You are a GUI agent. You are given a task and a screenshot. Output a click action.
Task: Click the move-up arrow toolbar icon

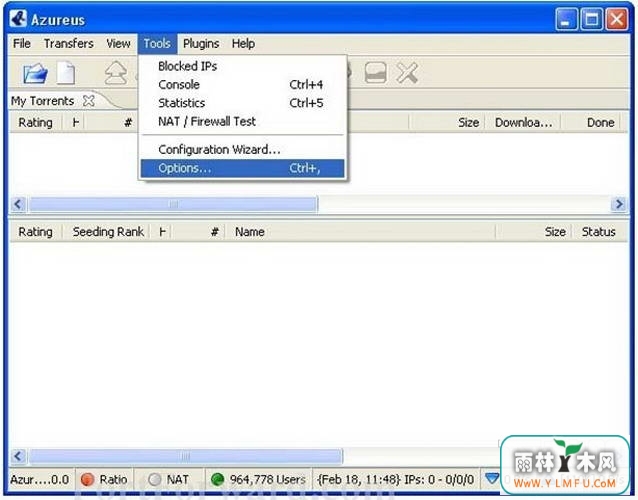[116, 73]
